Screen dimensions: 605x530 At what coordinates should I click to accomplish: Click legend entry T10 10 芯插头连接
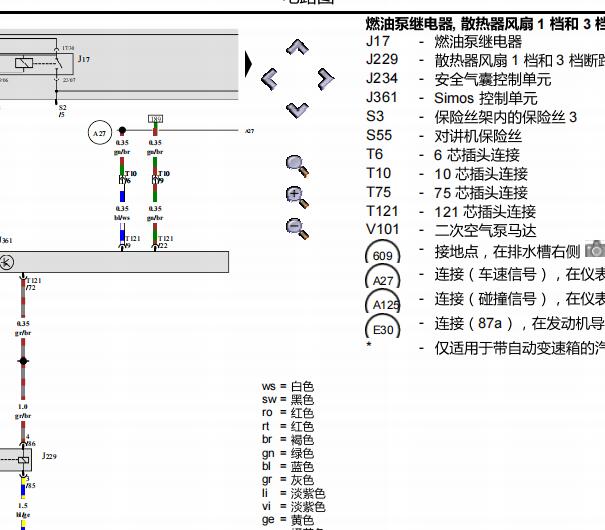[x=447, y=174]
